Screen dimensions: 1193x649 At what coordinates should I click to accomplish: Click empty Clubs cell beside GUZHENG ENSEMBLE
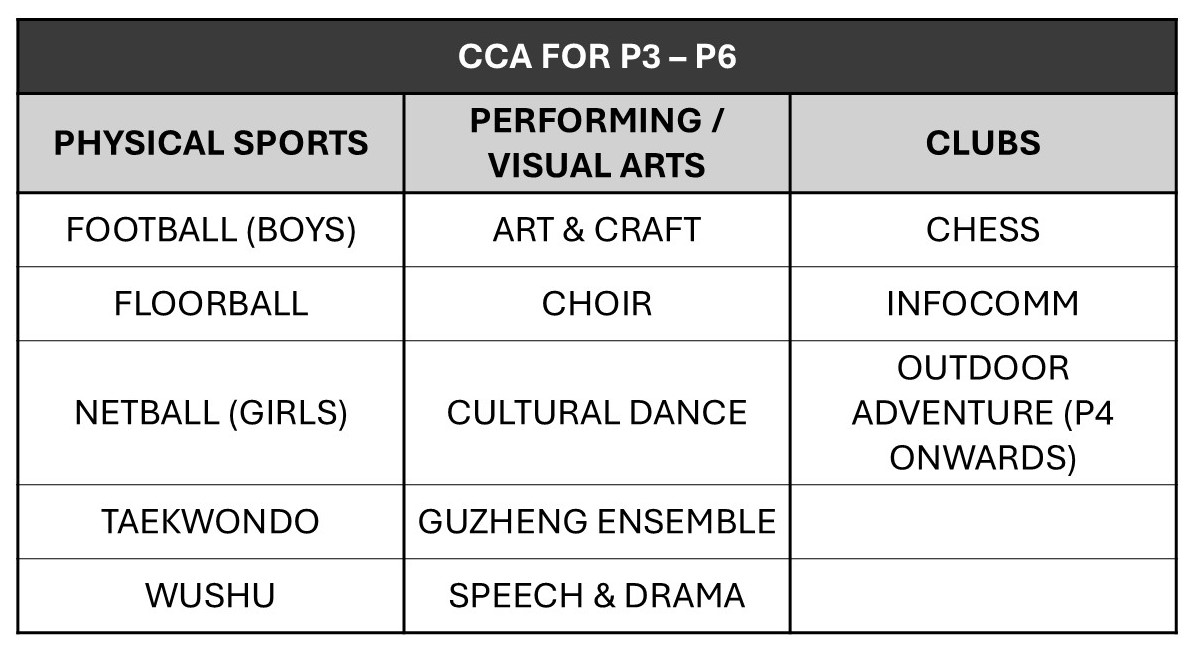[x=983, y=522]
